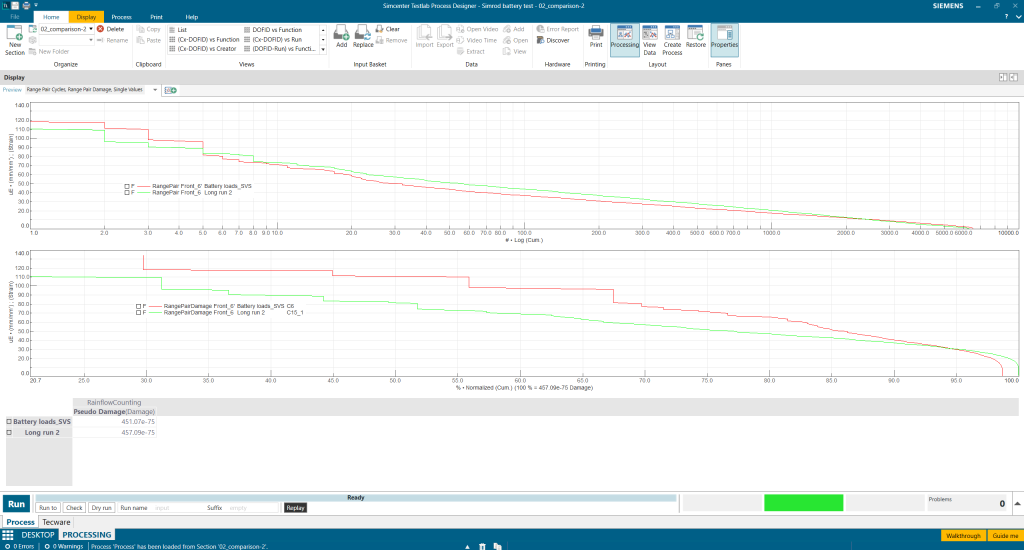This screenshot has width=1024, height=550.
Task: Click the add display icon beside Preview
Action: click(x=170, y=90)
